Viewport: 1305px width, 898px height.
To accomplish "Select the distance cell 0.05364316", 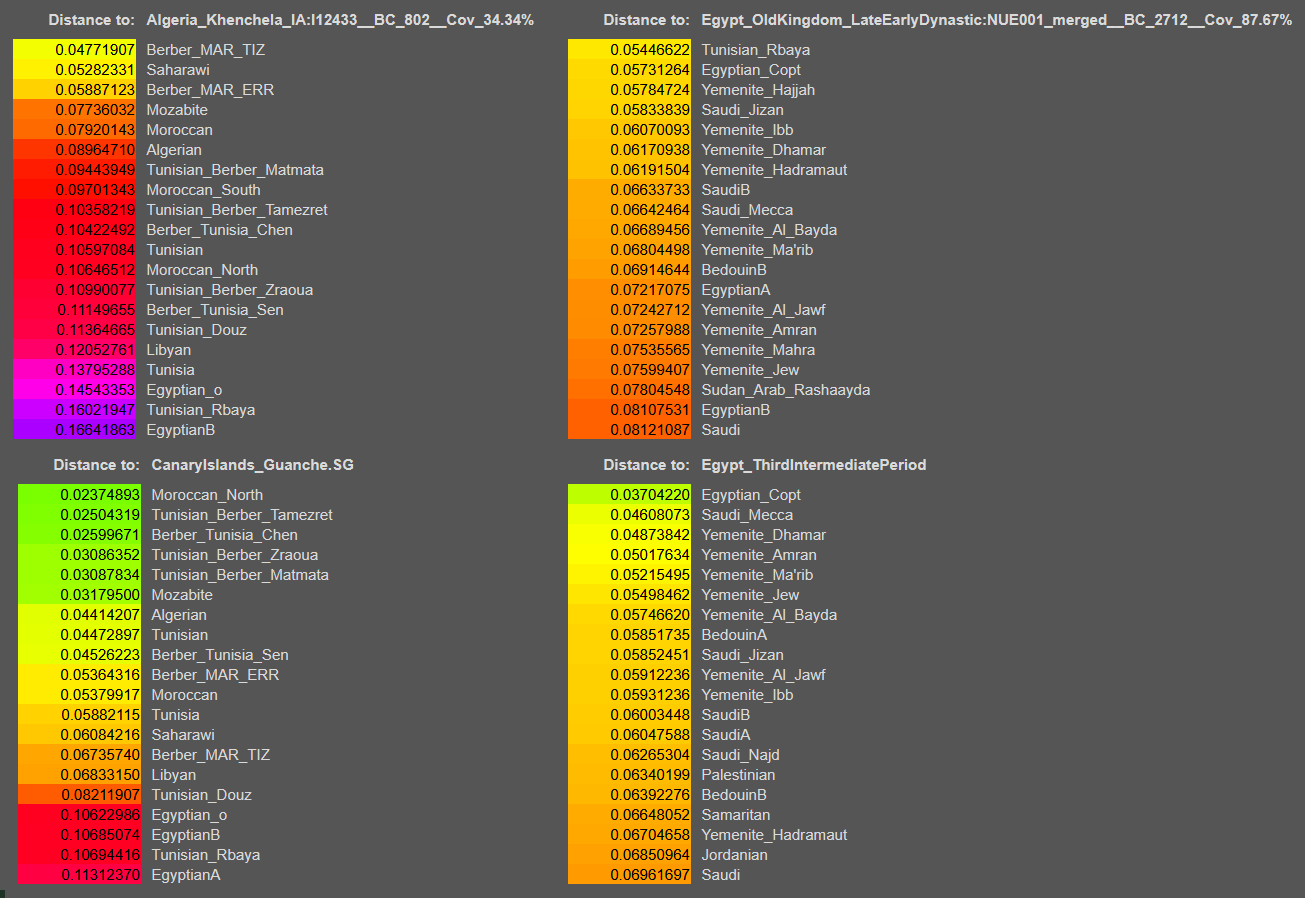I will (80, 675).
